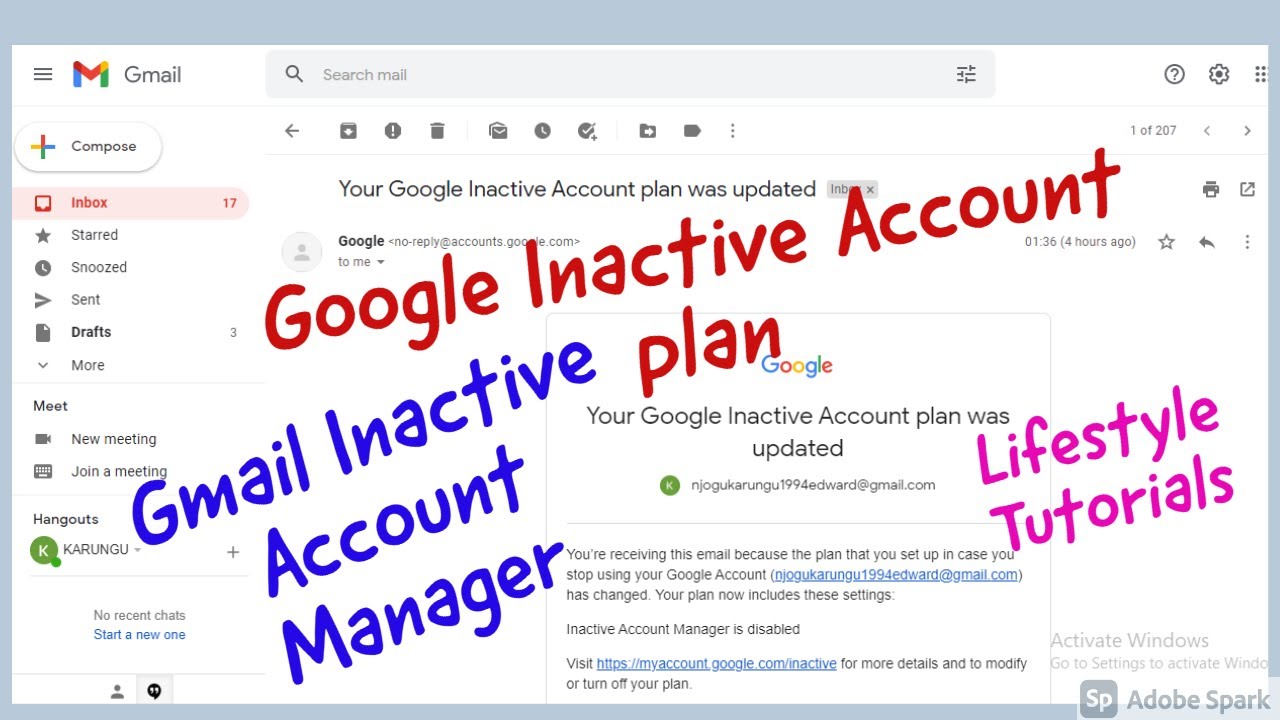Open the Starred folder
This screenshot has height=720, width=1280.
[x=130, y=235]
